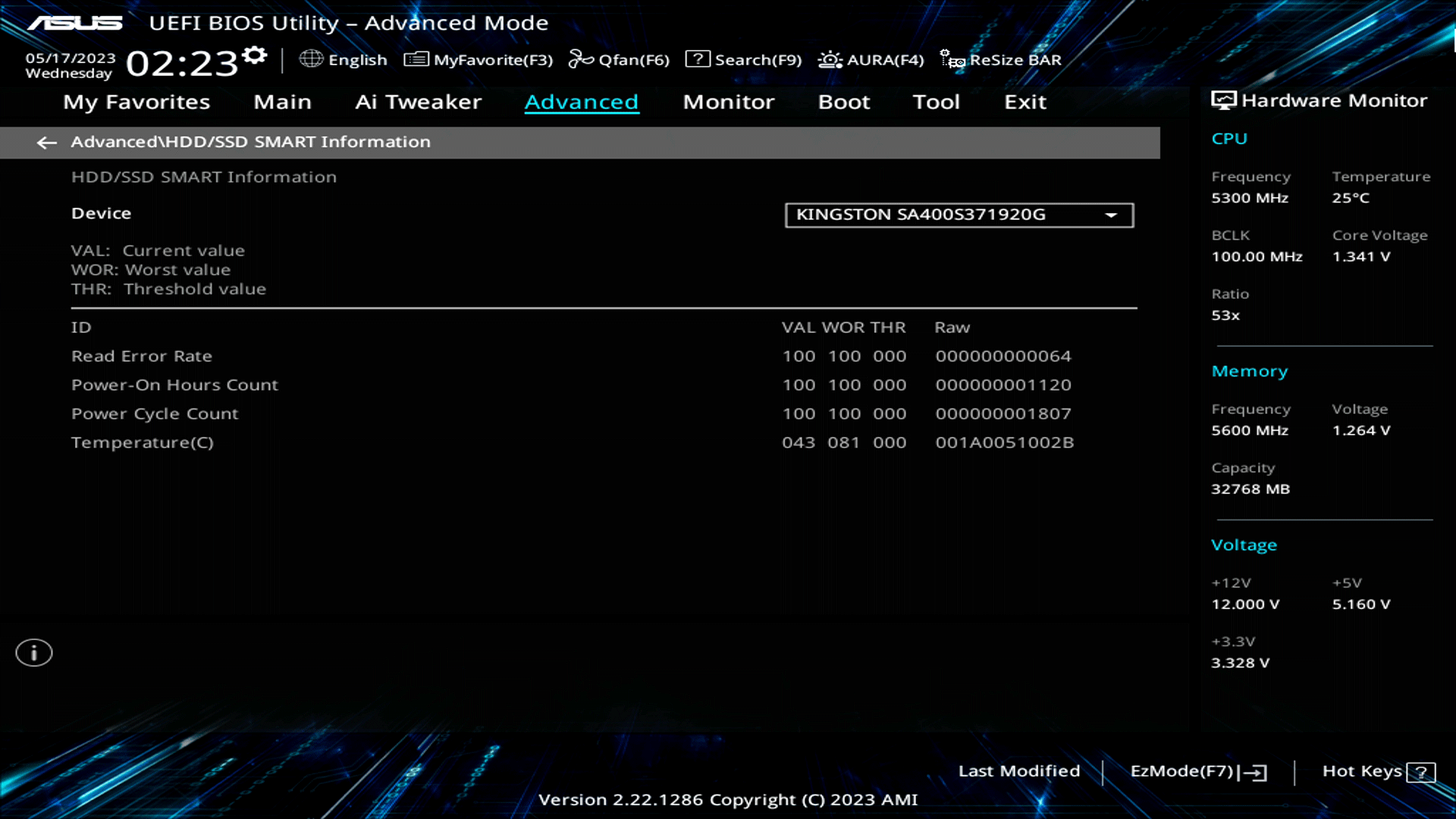Viewport: 1456px width, 819px height.
Task: Launch Qfan fan control icon
Action: tap(581, 59)
